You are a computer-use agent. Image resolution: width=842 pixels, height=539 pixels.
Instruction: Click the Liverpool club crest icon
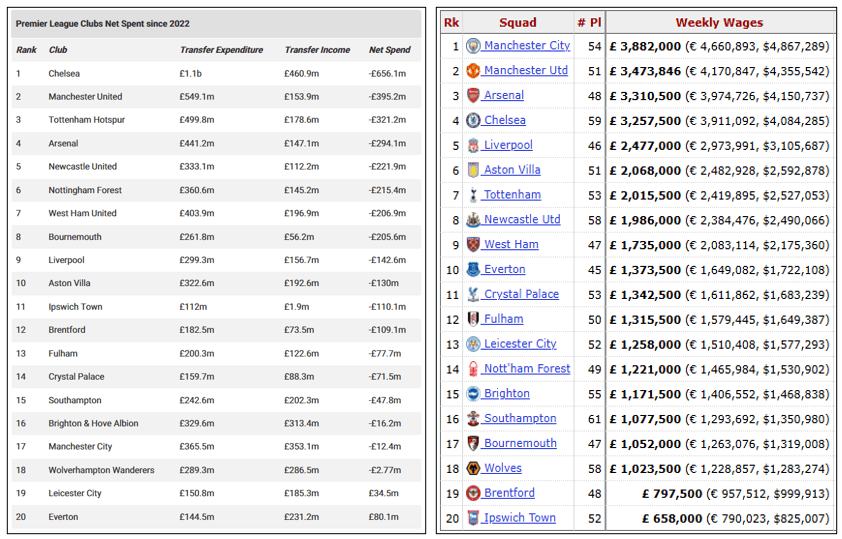[473, 145]
